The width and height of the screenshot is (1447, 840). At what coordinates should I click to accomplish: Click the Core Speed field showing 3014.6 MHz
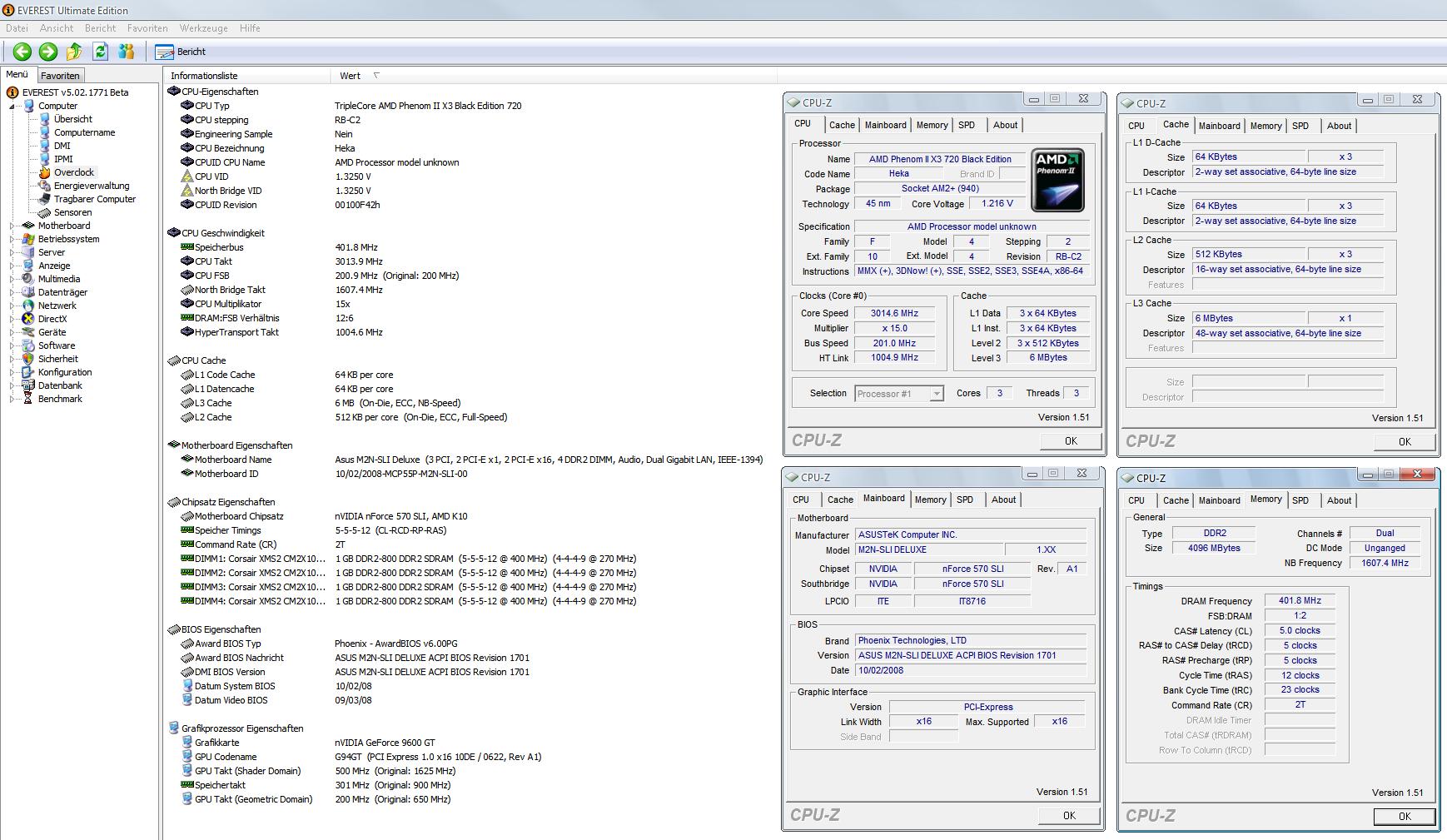[895, 314]
